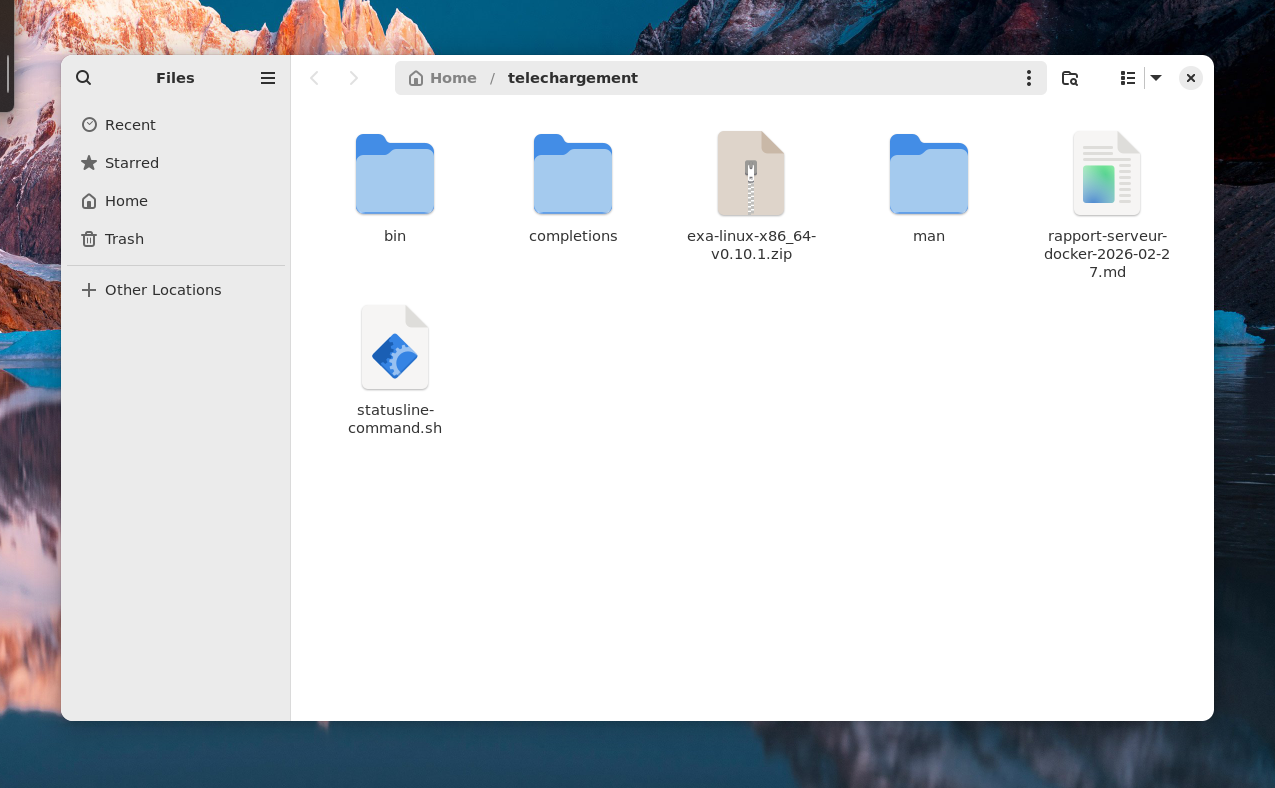Go to Home in the sidebar
The height and width of the screenshot is (788, 1275).
(175, 201)
